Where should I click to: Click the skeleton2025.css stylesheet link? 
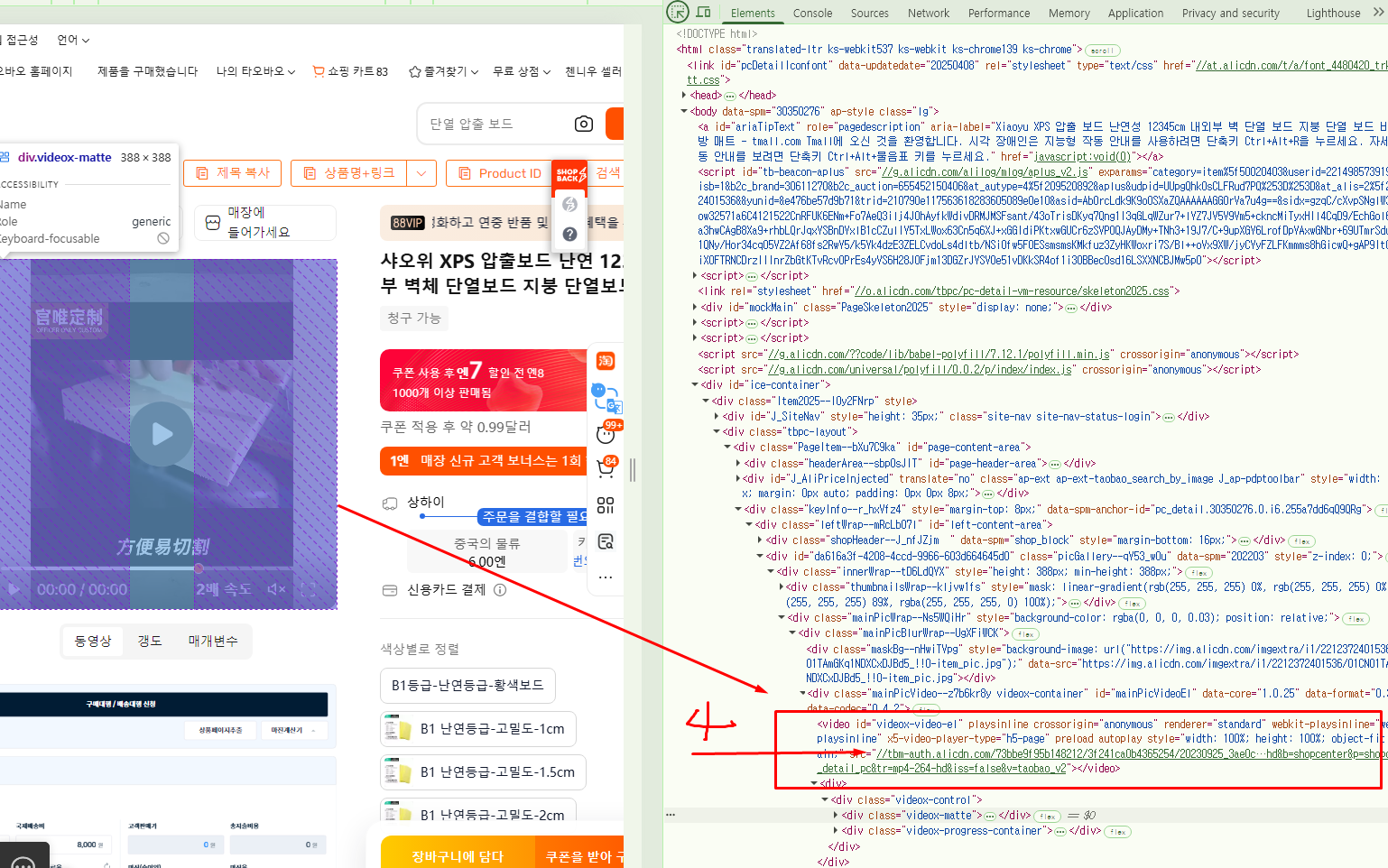[1012, 291]
